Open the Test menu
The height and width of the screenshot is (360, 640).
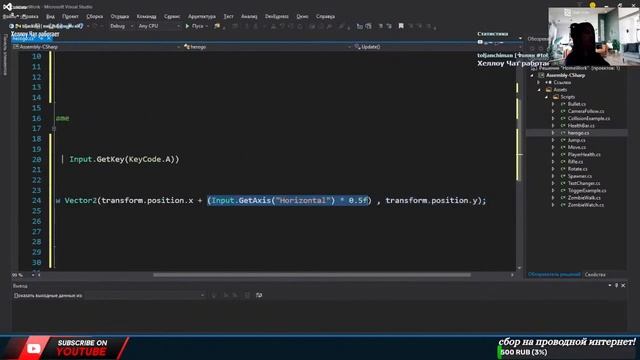229,16
